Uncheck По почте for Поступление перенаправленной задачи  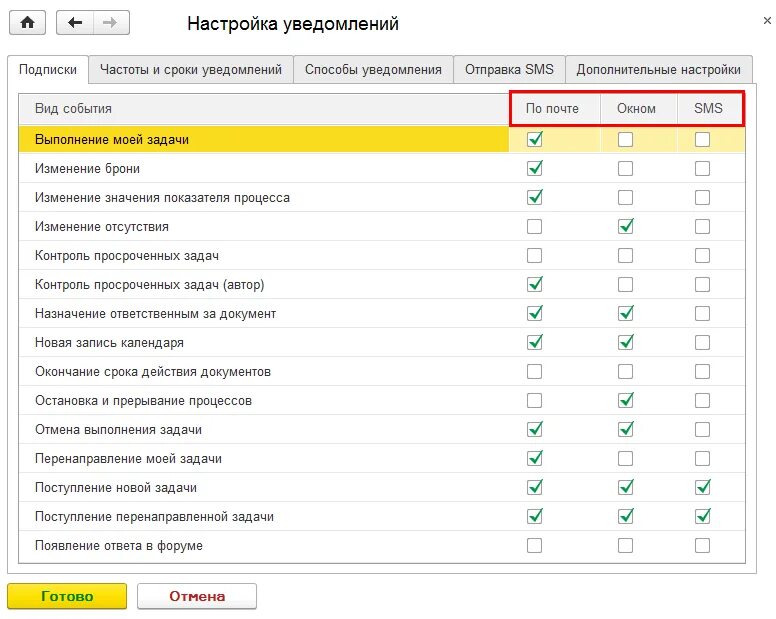[x=534, y=517]
